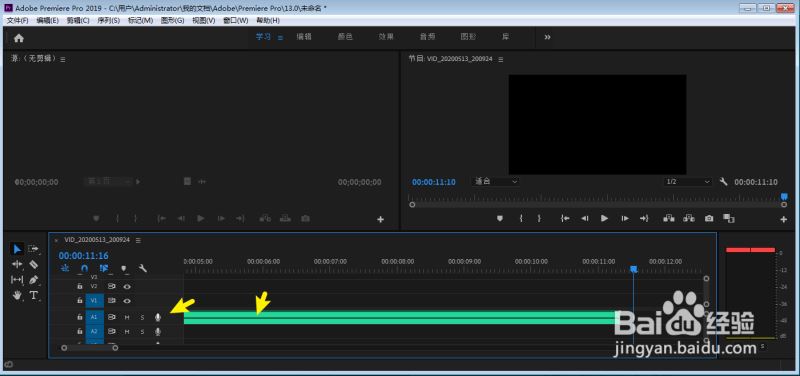Screen dimensions: 800x376
Task: Select the Slip tool
Action: [17, 280]
